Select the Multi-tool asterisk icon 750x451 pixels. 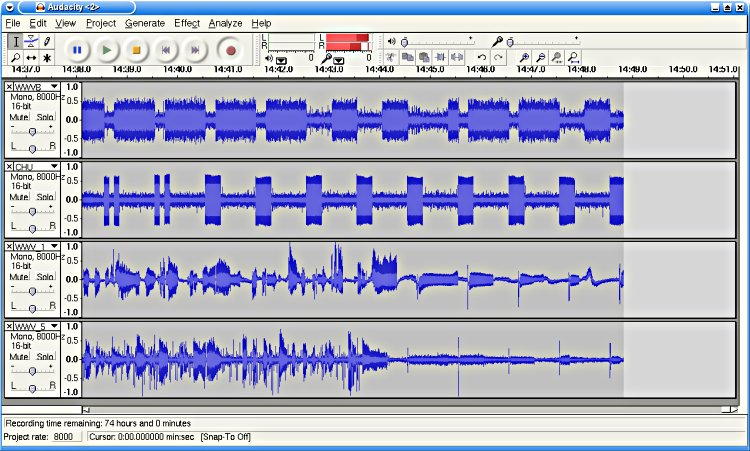[47, 58]
